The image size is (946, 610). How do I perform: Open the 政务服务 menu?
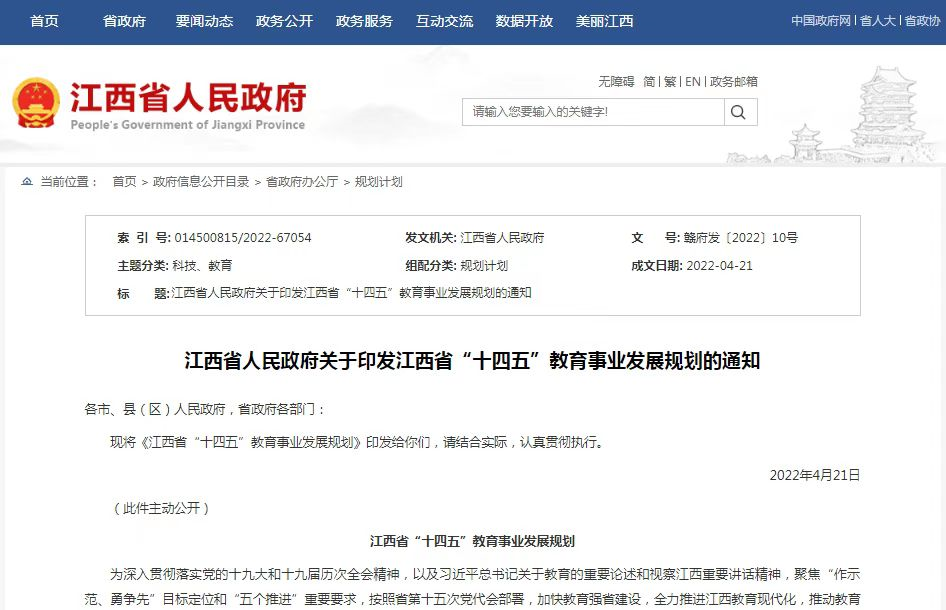[x=364, y=21]
